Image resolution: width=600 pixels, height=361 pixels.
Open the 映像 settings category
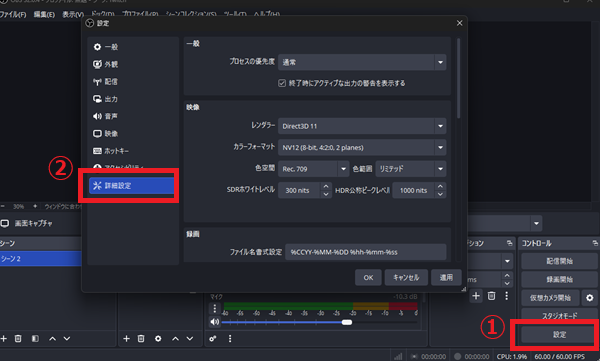pos(133,133)
